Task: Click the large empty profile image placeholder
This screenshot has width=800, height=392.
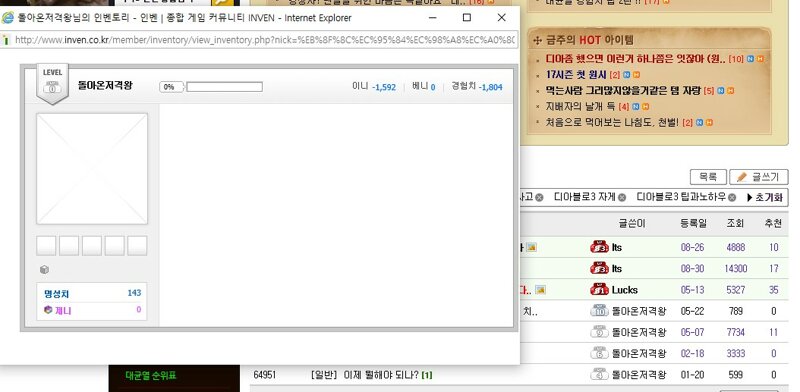Action: pos(92,169)
